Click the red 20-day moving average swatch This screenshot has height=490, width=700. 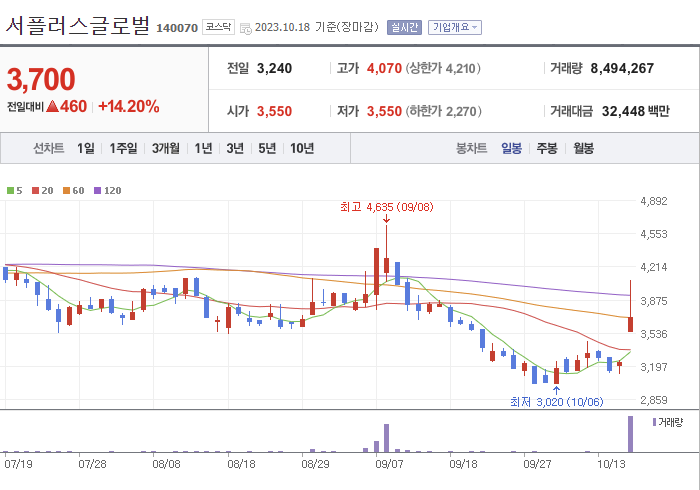(35, 191)
